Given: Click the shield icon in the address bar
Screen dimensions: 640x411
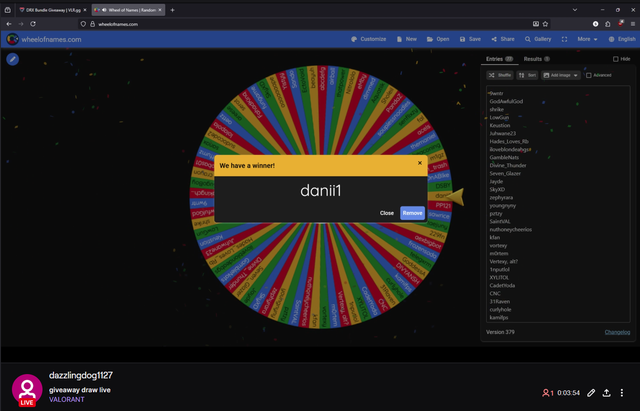Looking at the screenshot, I should click(83, 24).
